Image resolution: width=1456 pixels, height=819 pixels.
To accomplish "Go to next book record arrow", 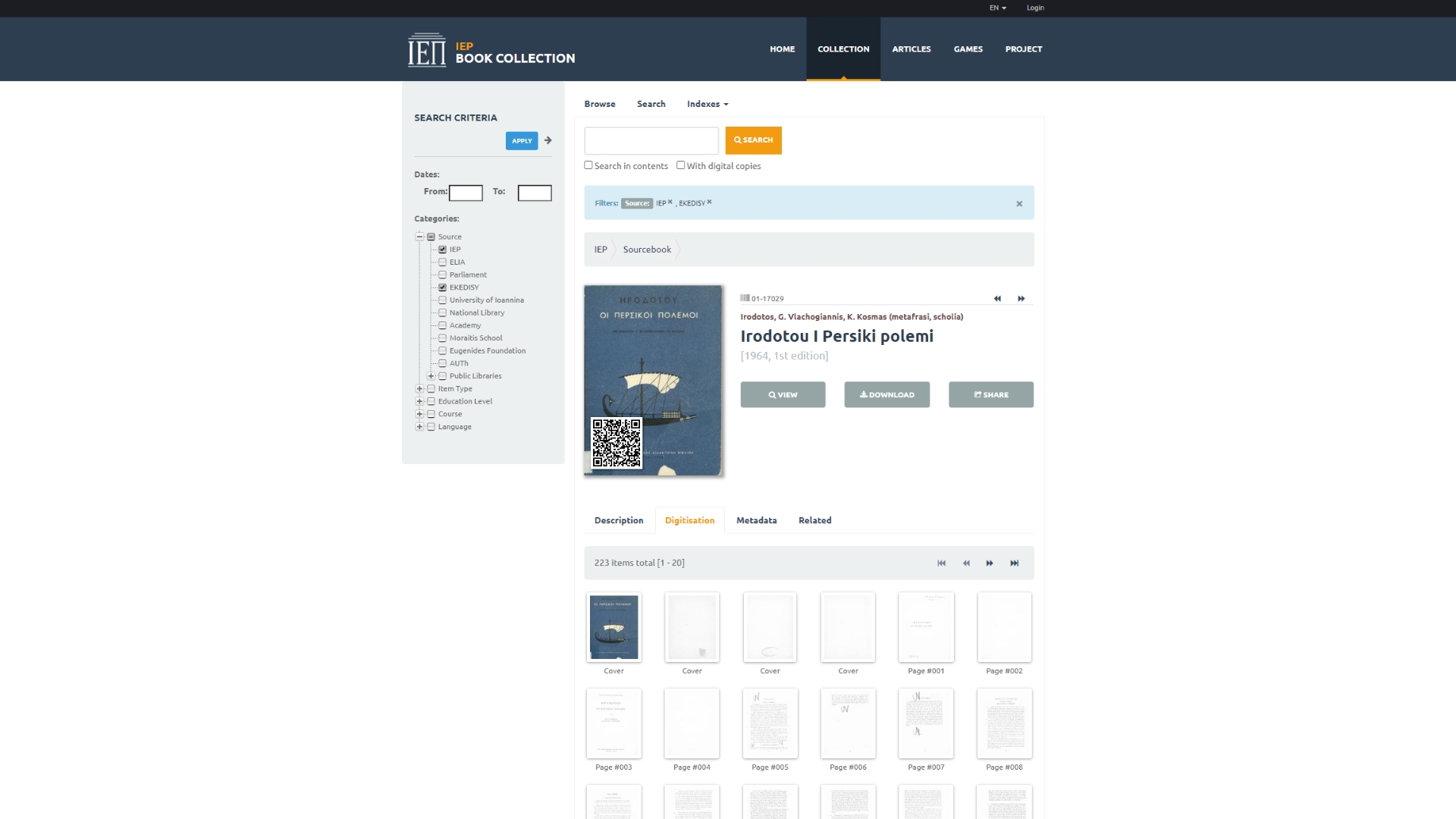I will (x=1021, y=299).
